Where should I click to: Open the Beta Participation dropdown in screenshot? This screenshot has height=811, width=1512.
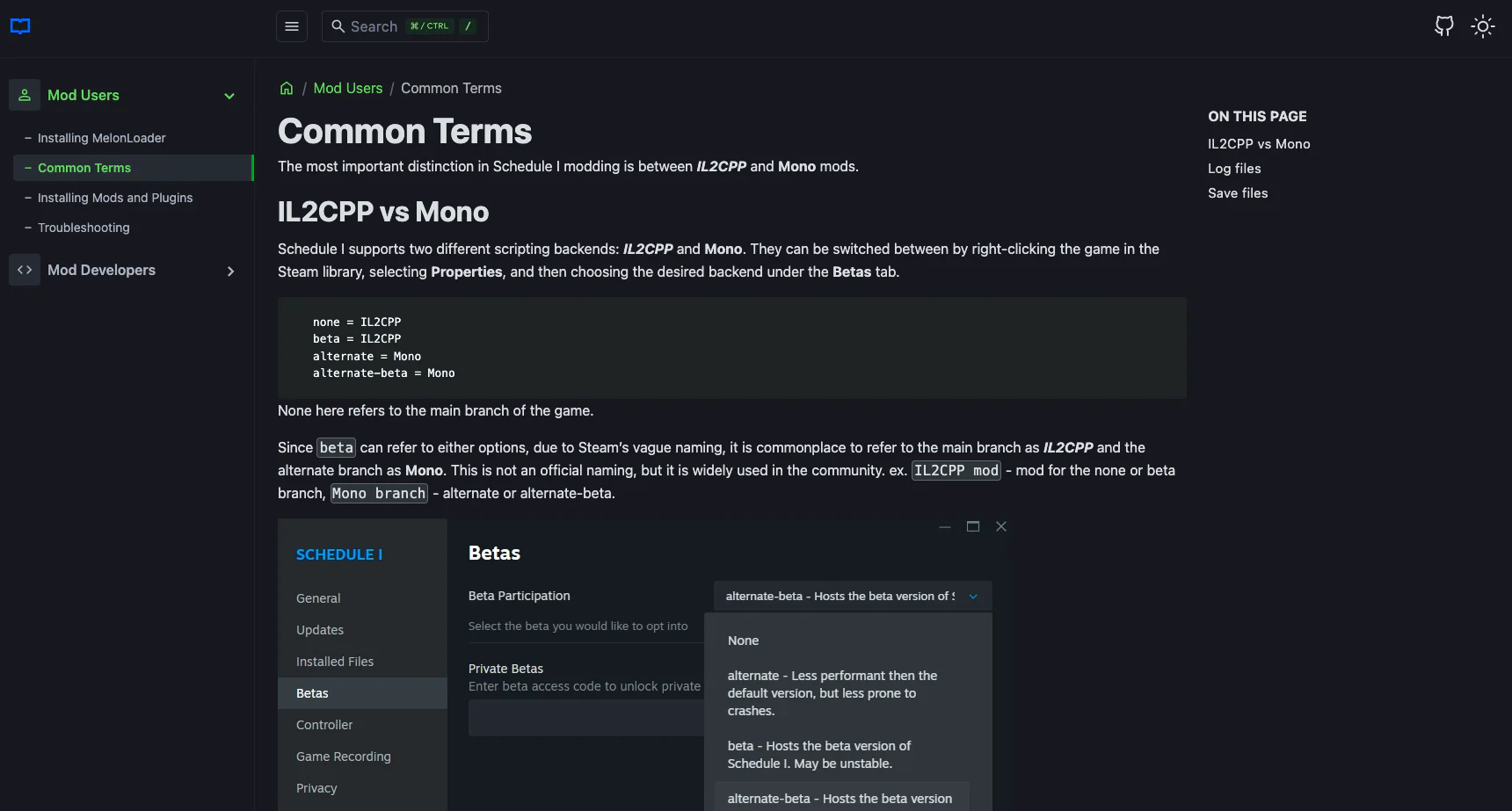pyautogui.click(x=853, y=596)
